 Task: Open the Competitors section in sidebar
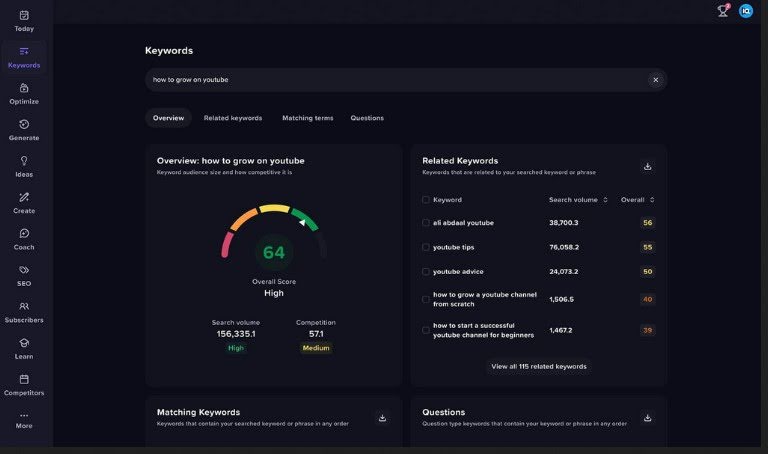coord(24,384)
